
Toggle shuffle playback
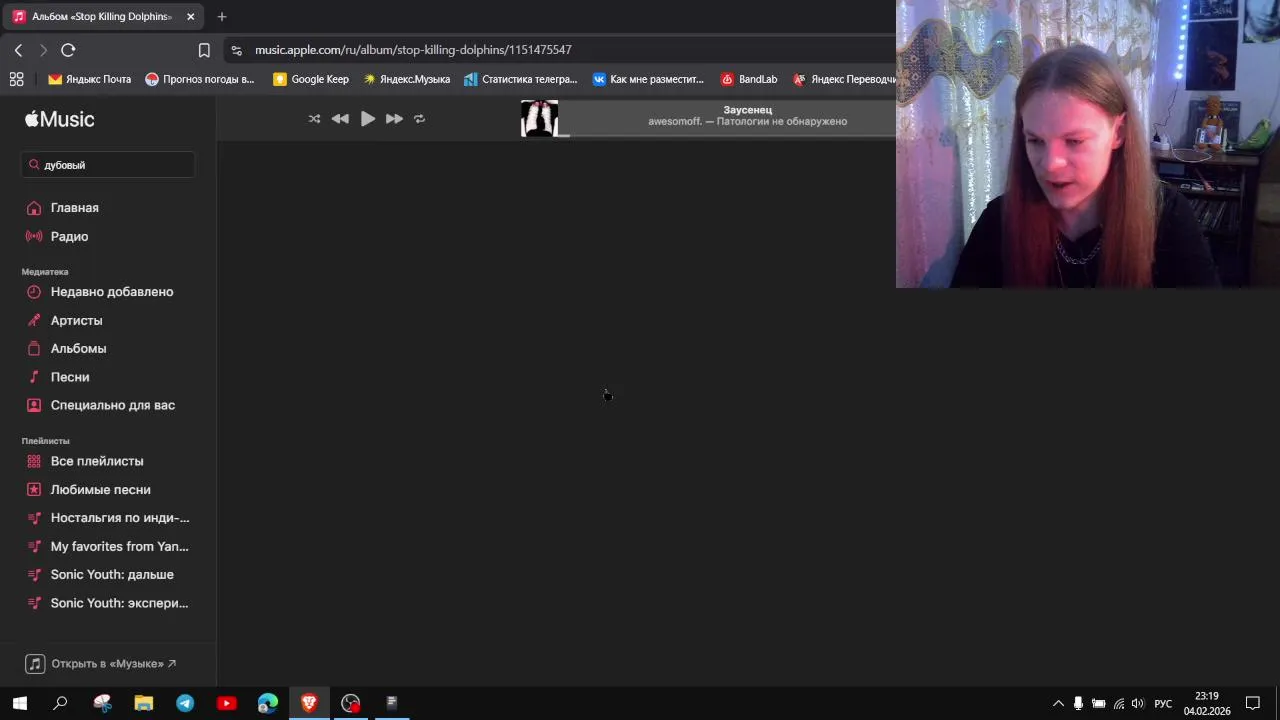314,119
